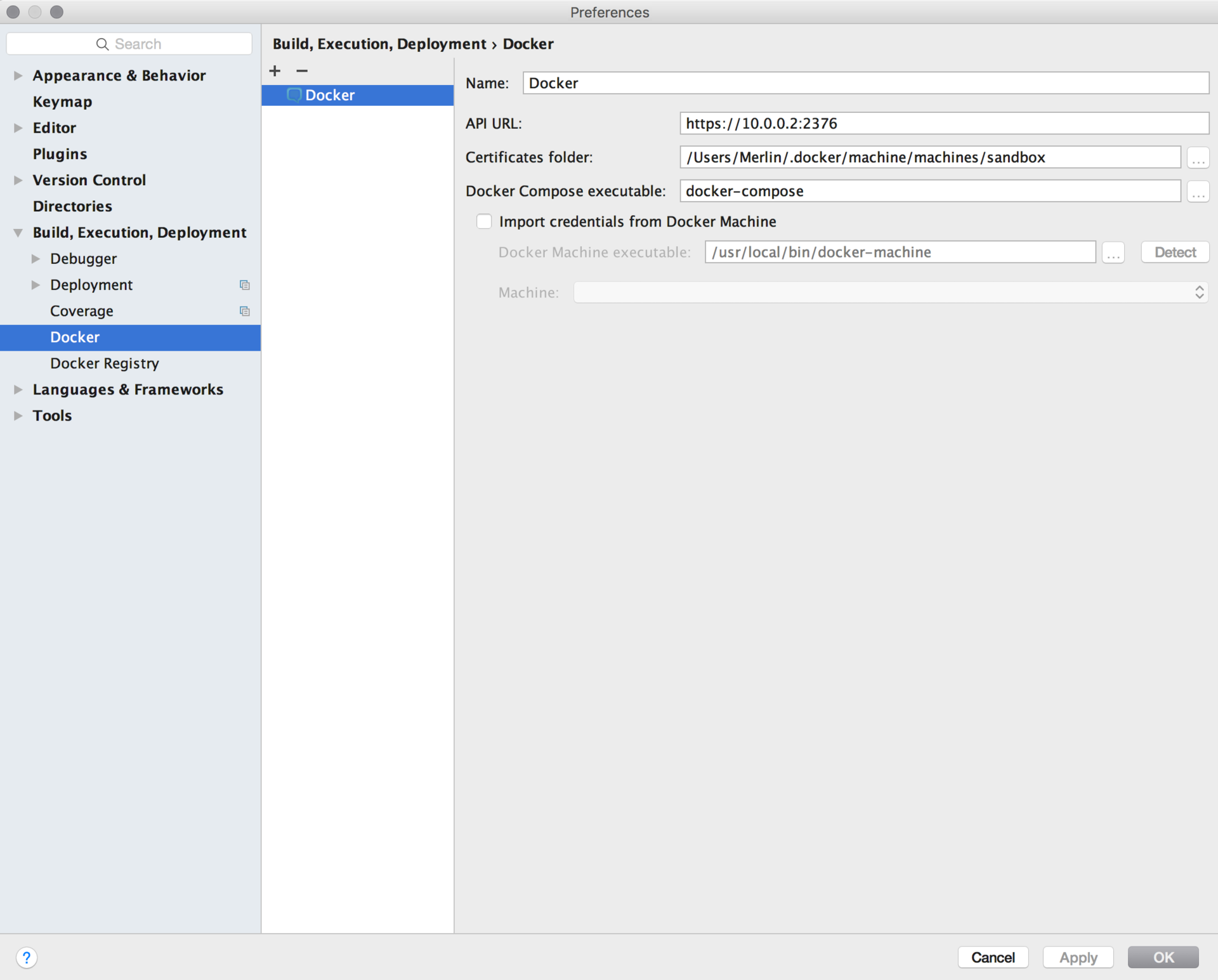This screenshot has width=1218, height=980.
Task: Click the Apply button
Action: [x=1079, y=955]
